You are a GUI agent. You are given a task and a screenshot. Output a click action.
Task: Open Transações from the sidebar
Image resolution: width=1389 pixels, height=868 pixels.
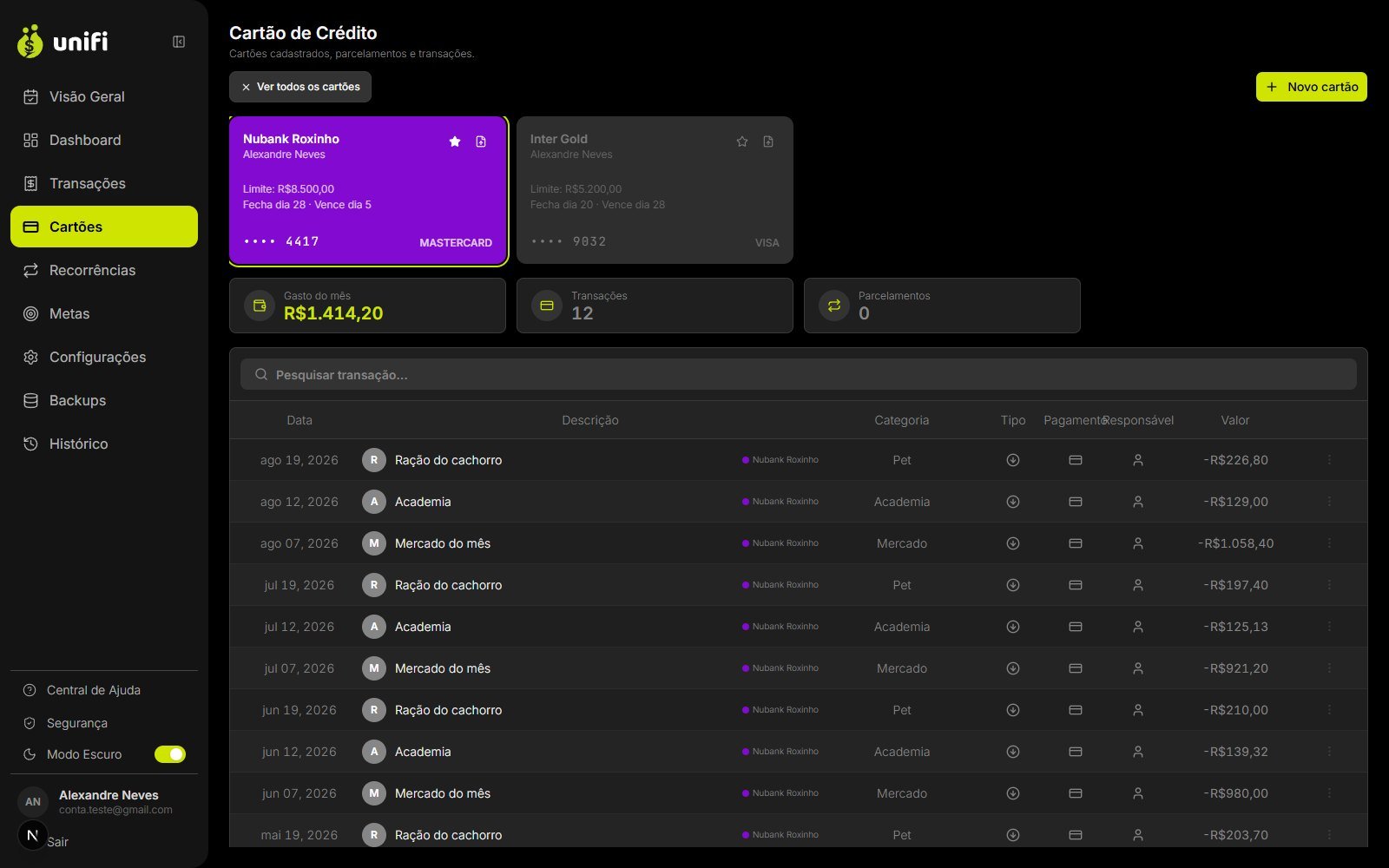104,183
